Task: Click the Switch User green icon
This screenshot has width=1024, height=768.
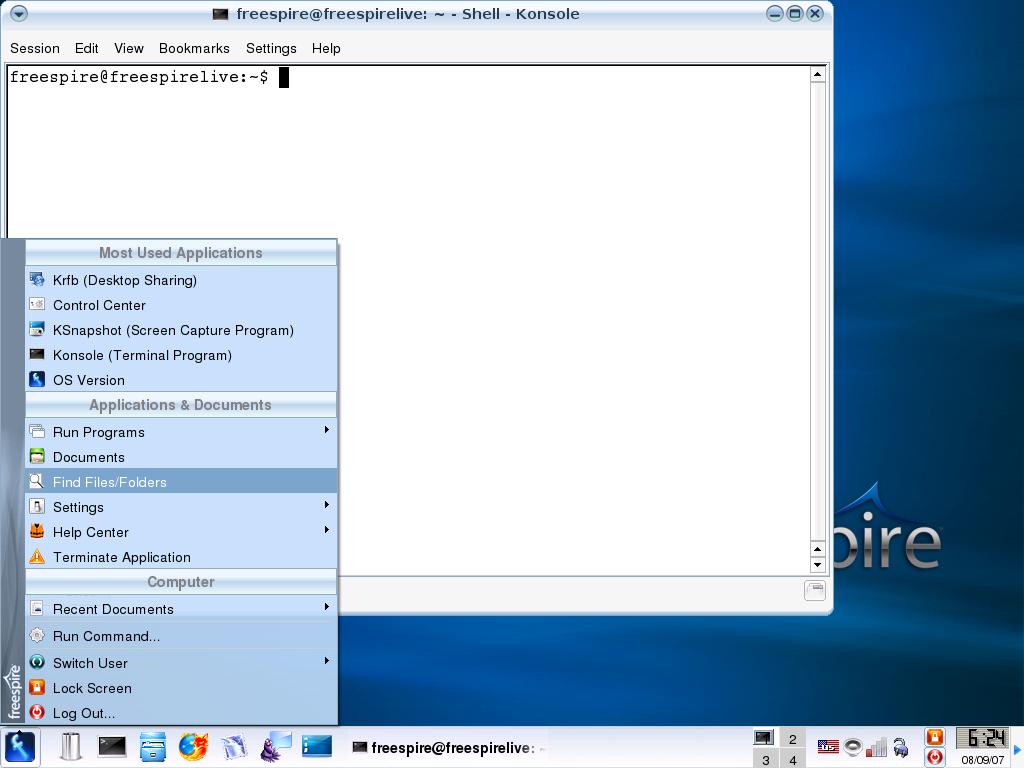Action: [x=37, y=662]
